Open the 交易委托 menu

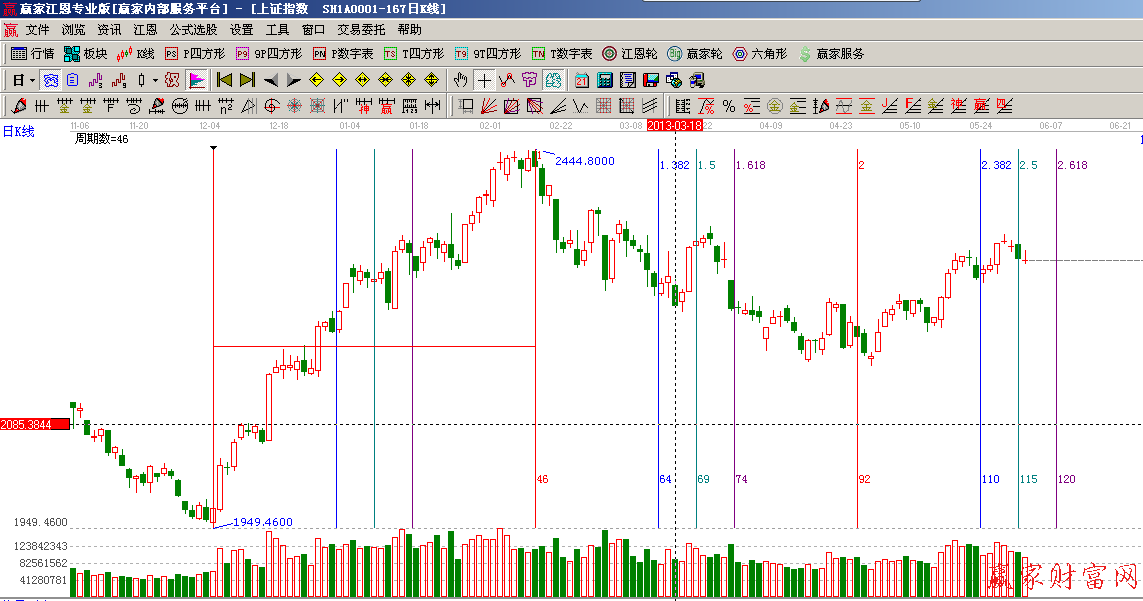(361, 30)
